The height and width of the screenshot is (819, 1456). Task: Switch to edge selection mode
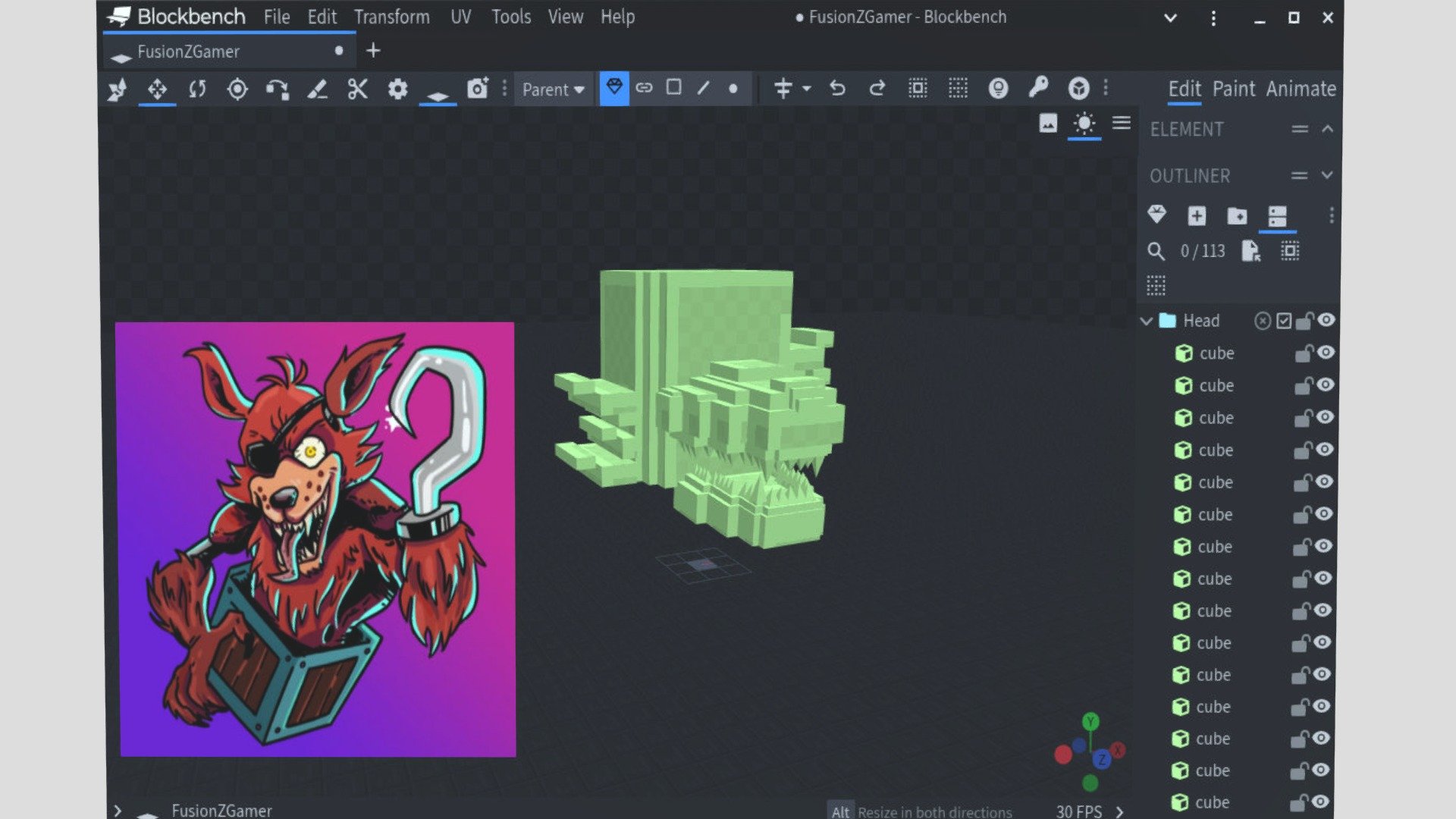tap(704, 88)
